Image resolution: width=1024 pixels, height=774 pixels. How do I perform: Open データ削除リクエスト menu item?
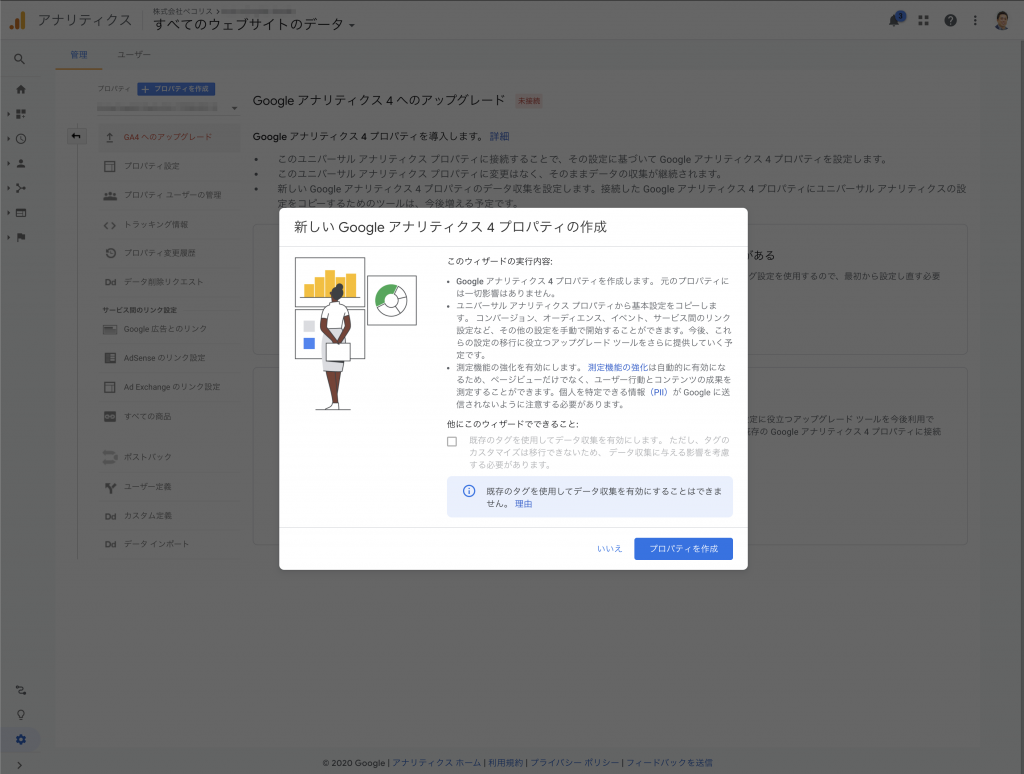tap(168, 282)
